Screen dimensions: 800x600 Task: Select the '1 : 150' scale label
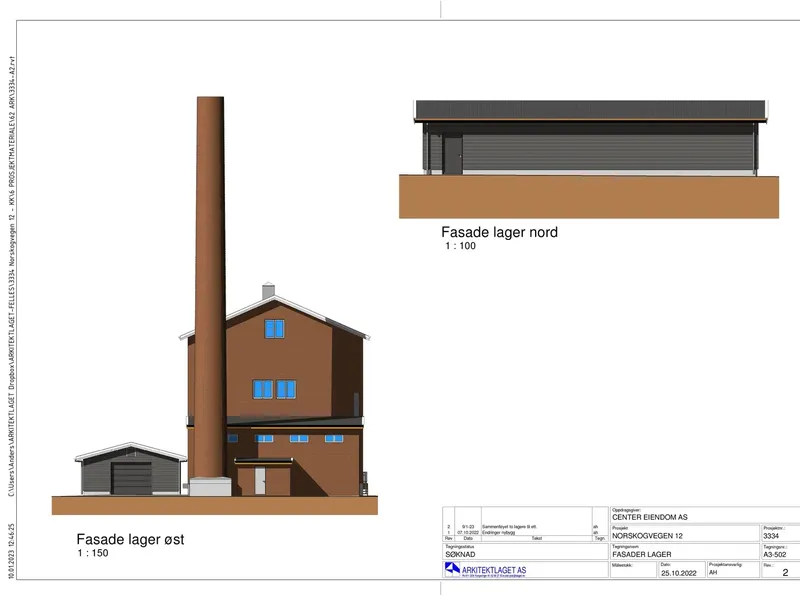tap(93, 553)
